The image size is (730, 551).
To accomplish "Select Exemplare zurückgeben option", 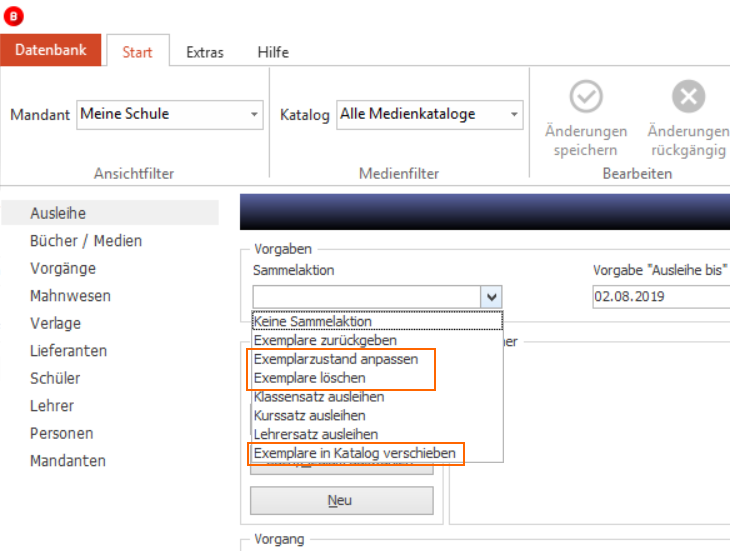I will (x=378, y=340).
